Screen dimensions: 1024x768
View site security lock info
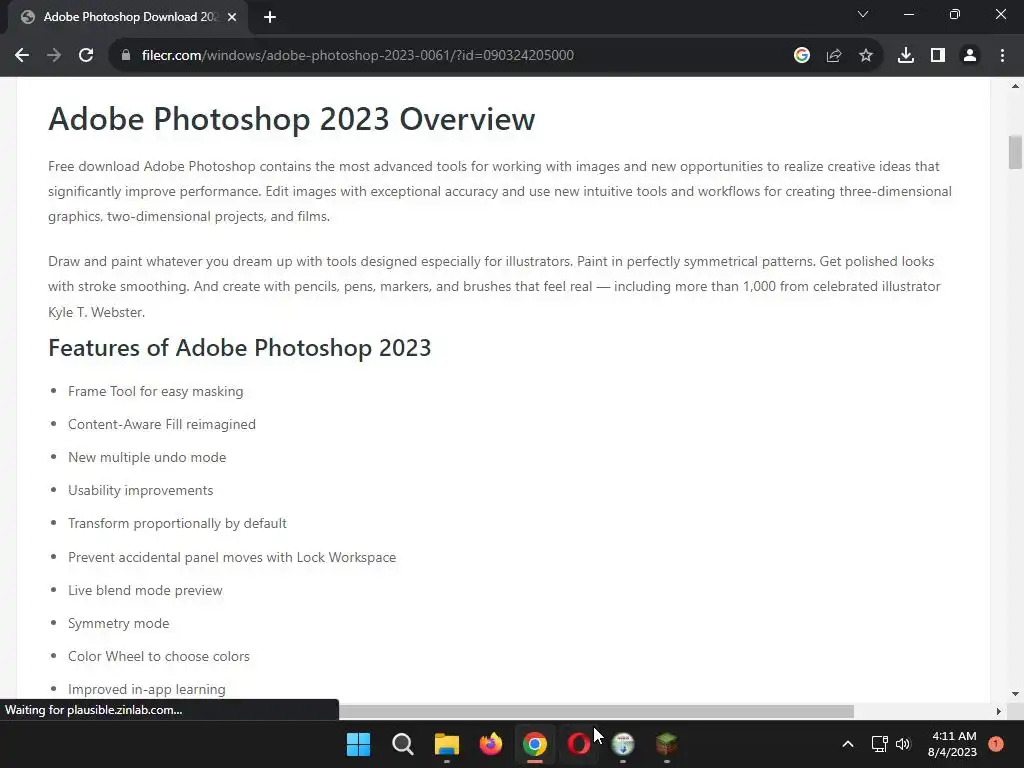(126, 56)
